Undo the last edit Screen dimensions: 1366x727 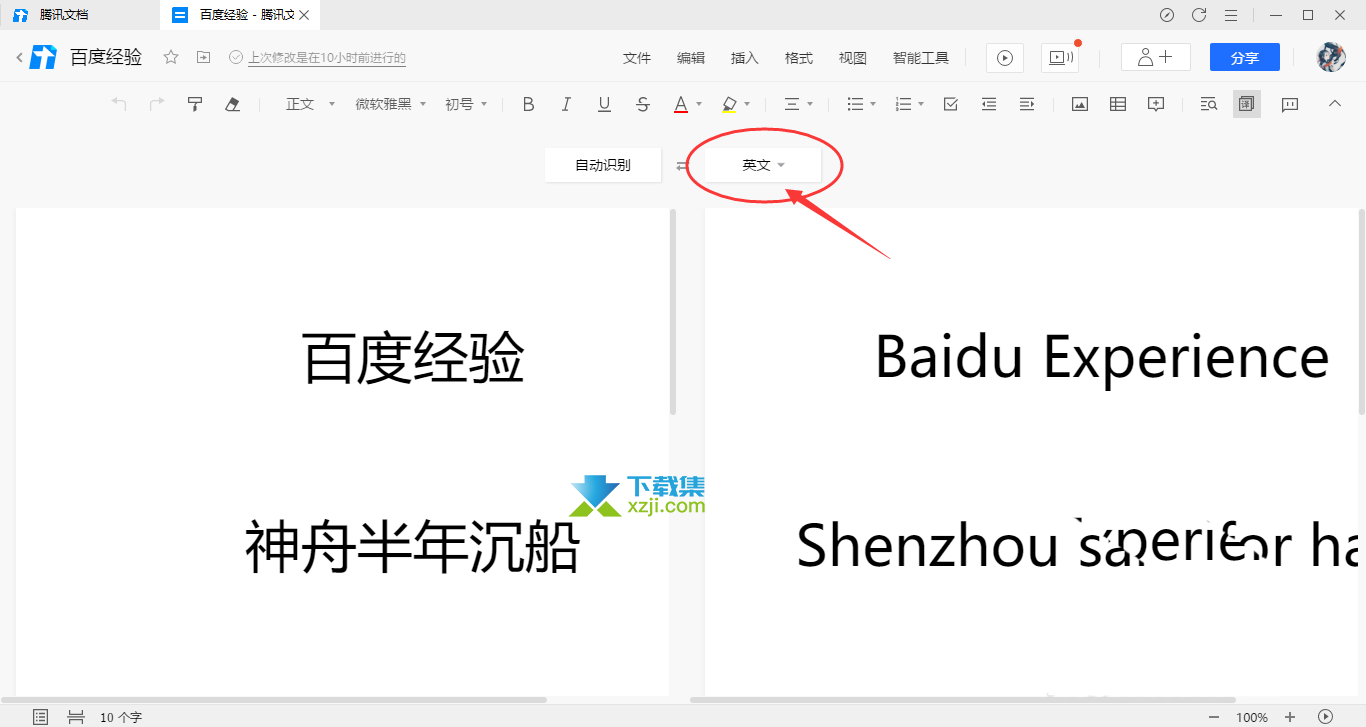point(119,104)
